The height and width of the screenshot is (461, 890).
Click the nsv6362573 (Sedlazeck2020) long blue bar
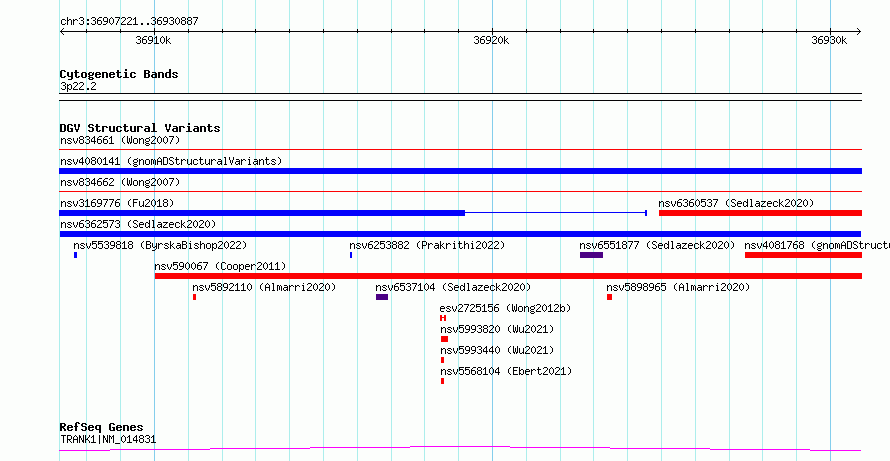(x=460, y=234)
